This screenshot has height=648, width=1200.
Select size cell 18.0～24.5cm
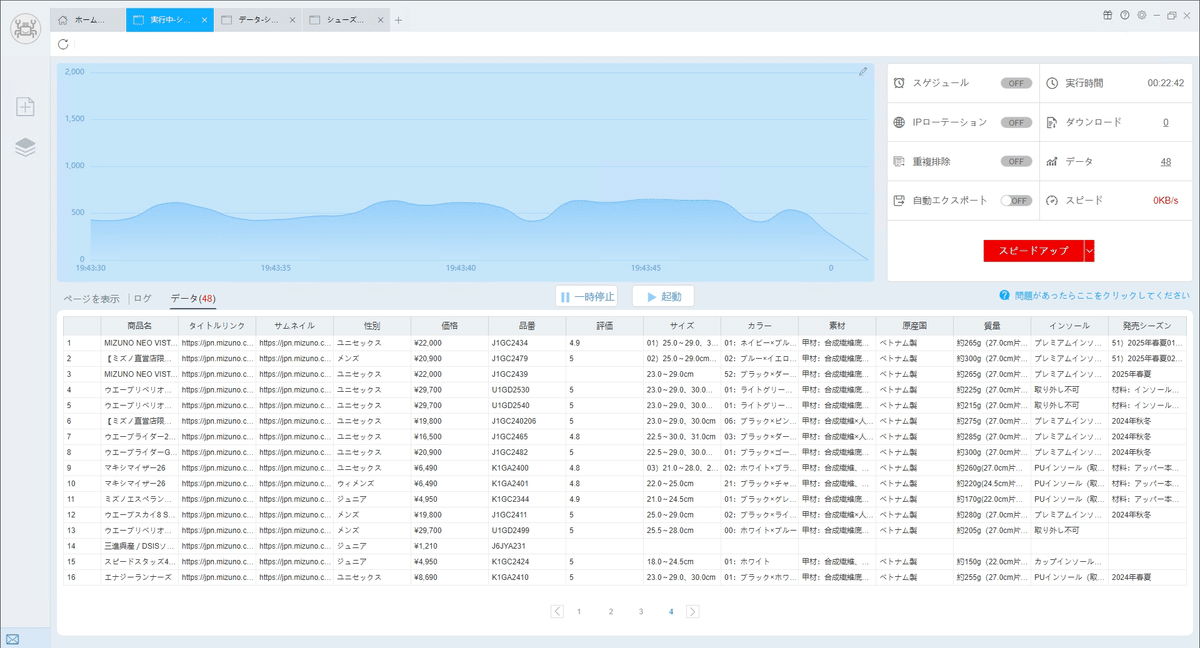(x=682, y=561)
